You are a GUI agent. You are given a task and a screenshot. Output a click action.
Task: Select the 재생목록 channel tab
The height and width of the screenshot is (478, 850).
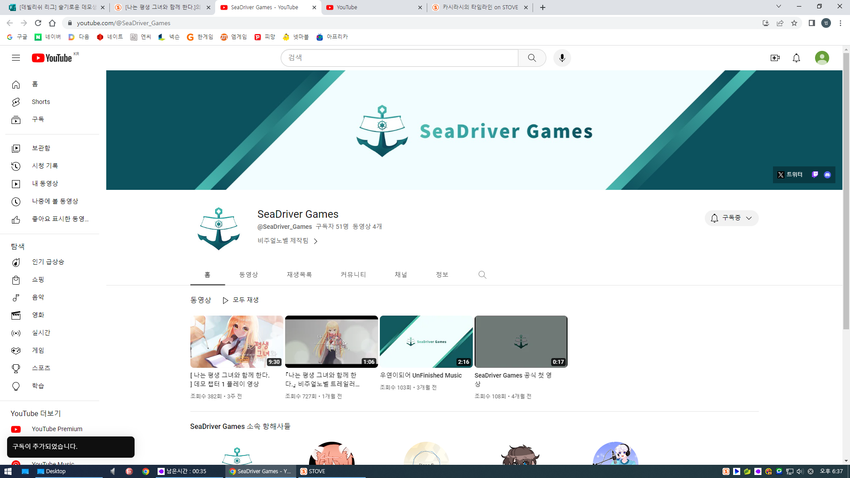pyautogui.click(x=299, y=275)
